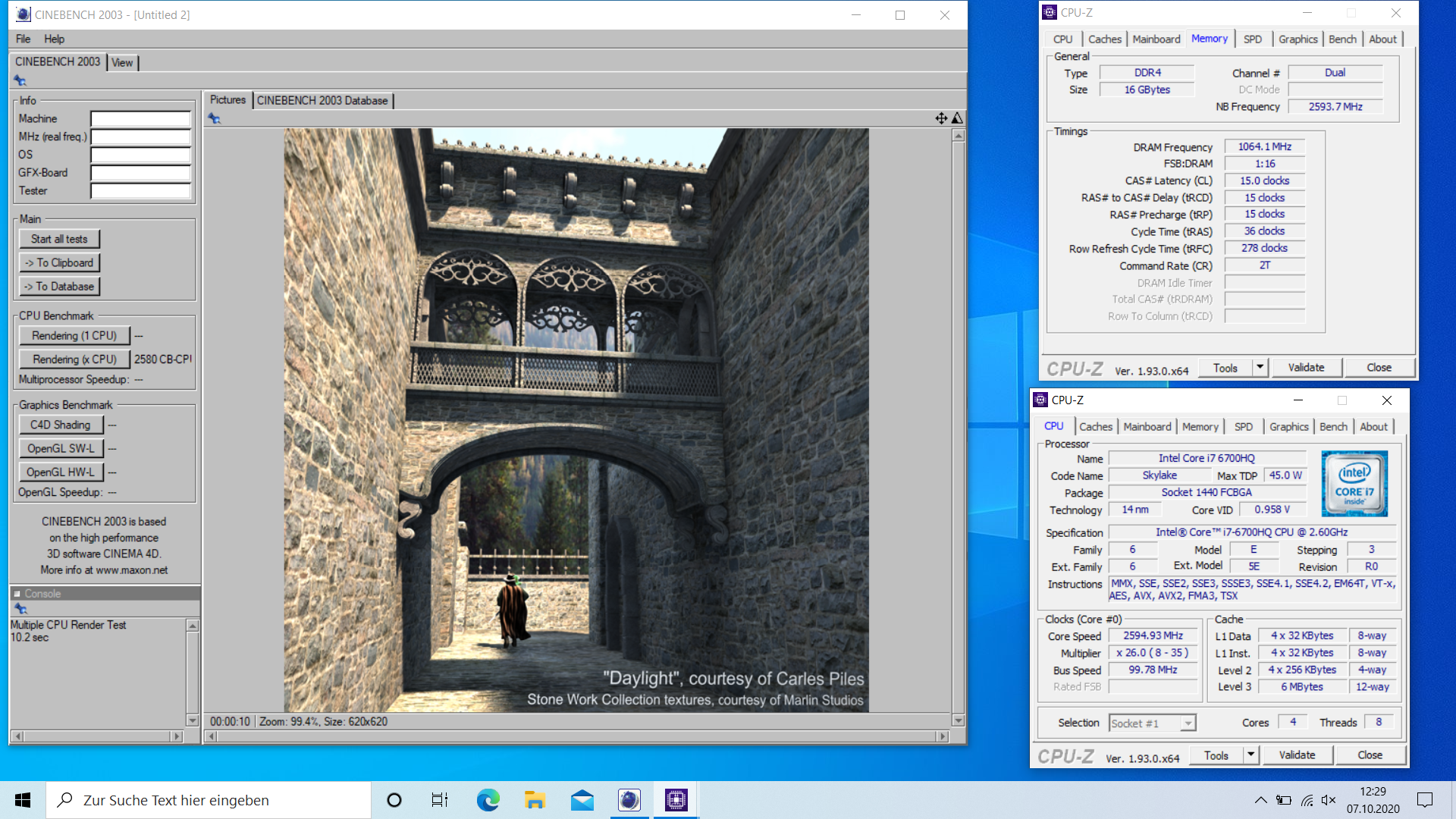Run the C4D Shading benchmark

coord(61,425)
